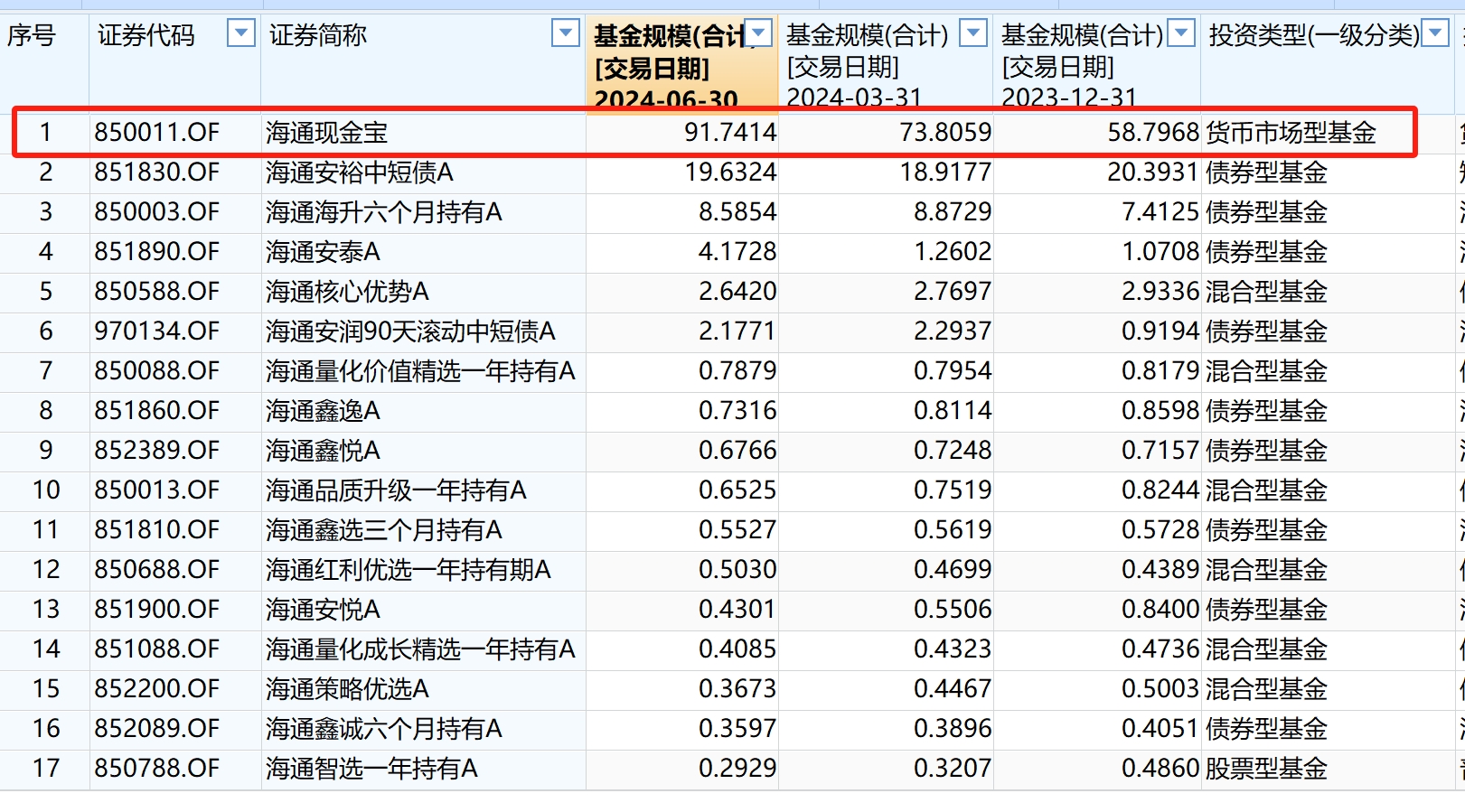Screen dimensions: 1465x812
Task: Click the value 0.4699
Action: 953,570
